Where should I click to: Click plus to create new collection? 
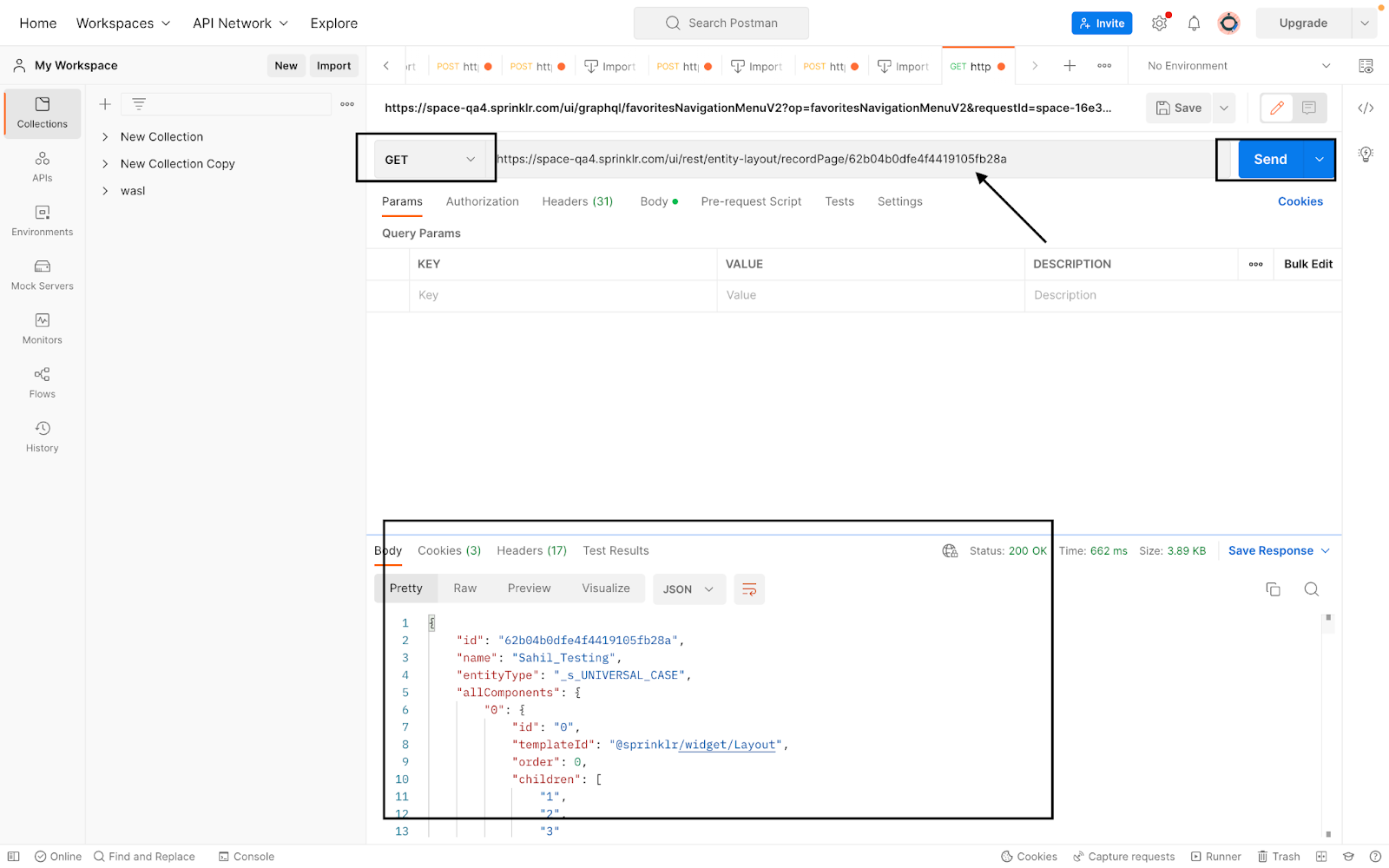[105, 104]
